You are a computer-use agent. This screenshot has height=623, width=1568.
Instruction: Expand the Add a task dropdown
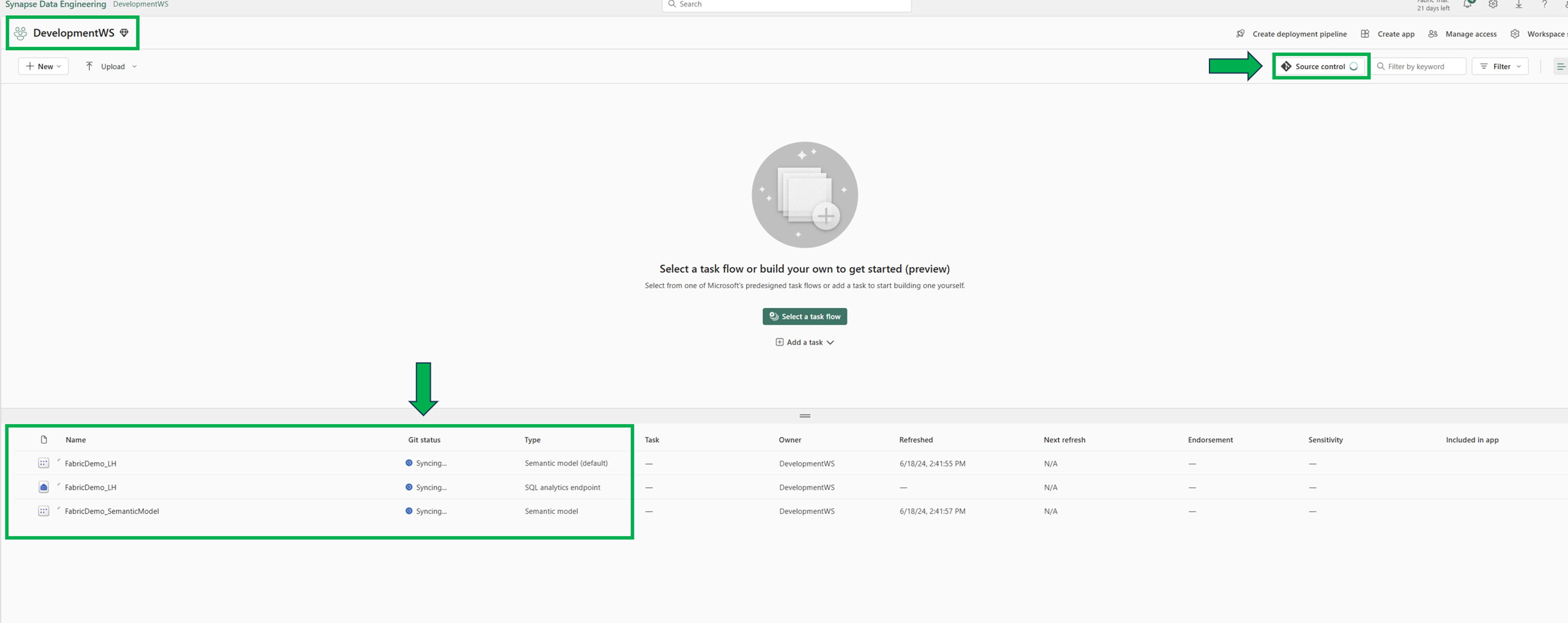pos(805,342)
